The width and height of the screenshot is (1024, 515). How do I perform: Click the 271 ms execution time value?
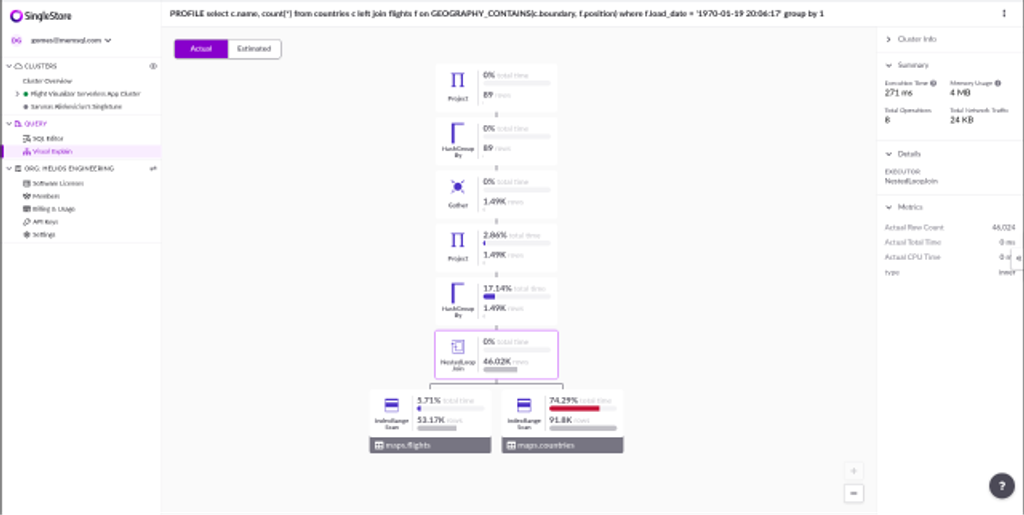tap(899, 93)
